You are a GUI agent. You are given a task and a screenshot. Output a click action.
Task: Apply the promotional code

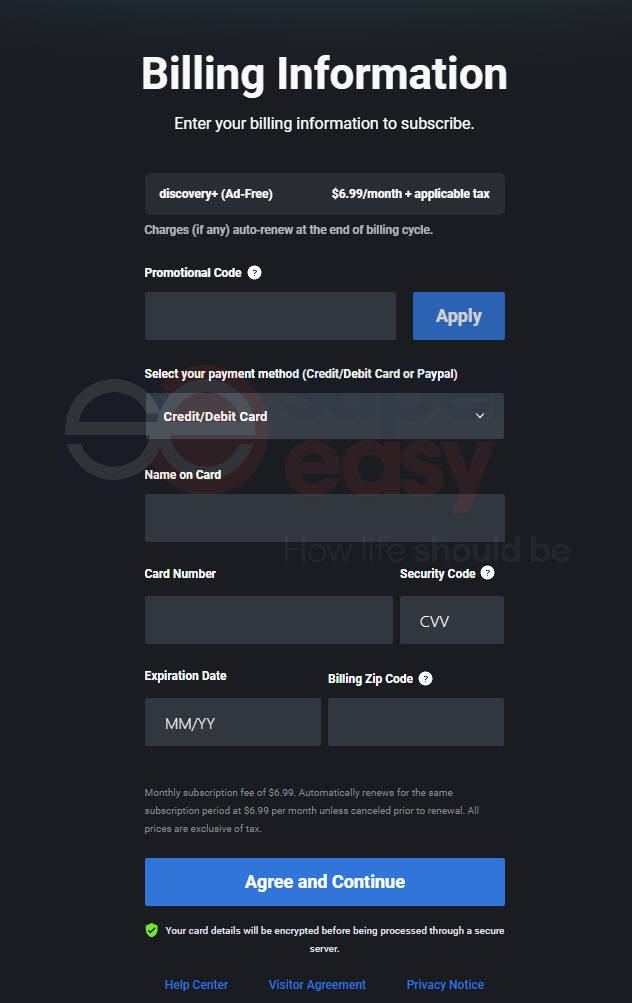459,316
